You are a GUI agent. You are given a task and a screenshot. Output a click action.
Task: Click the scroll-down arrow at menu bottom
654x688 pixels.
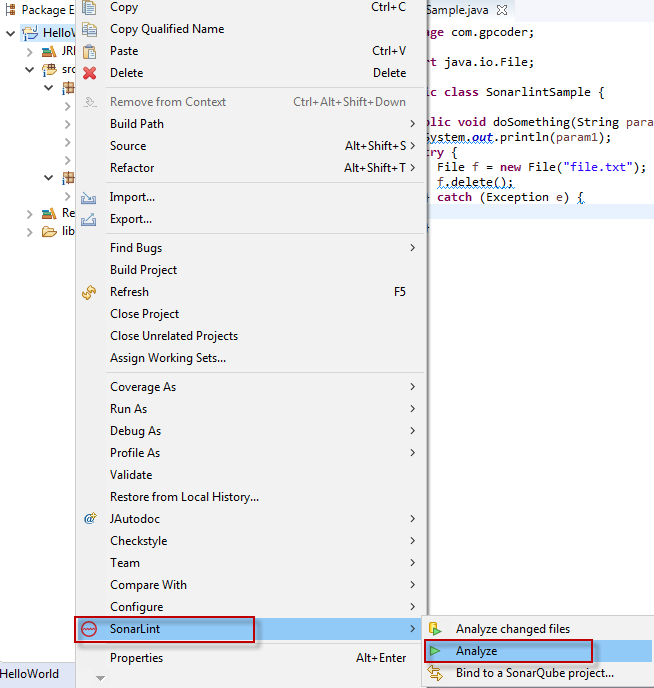pyautogui.click(x=97, y=679)
